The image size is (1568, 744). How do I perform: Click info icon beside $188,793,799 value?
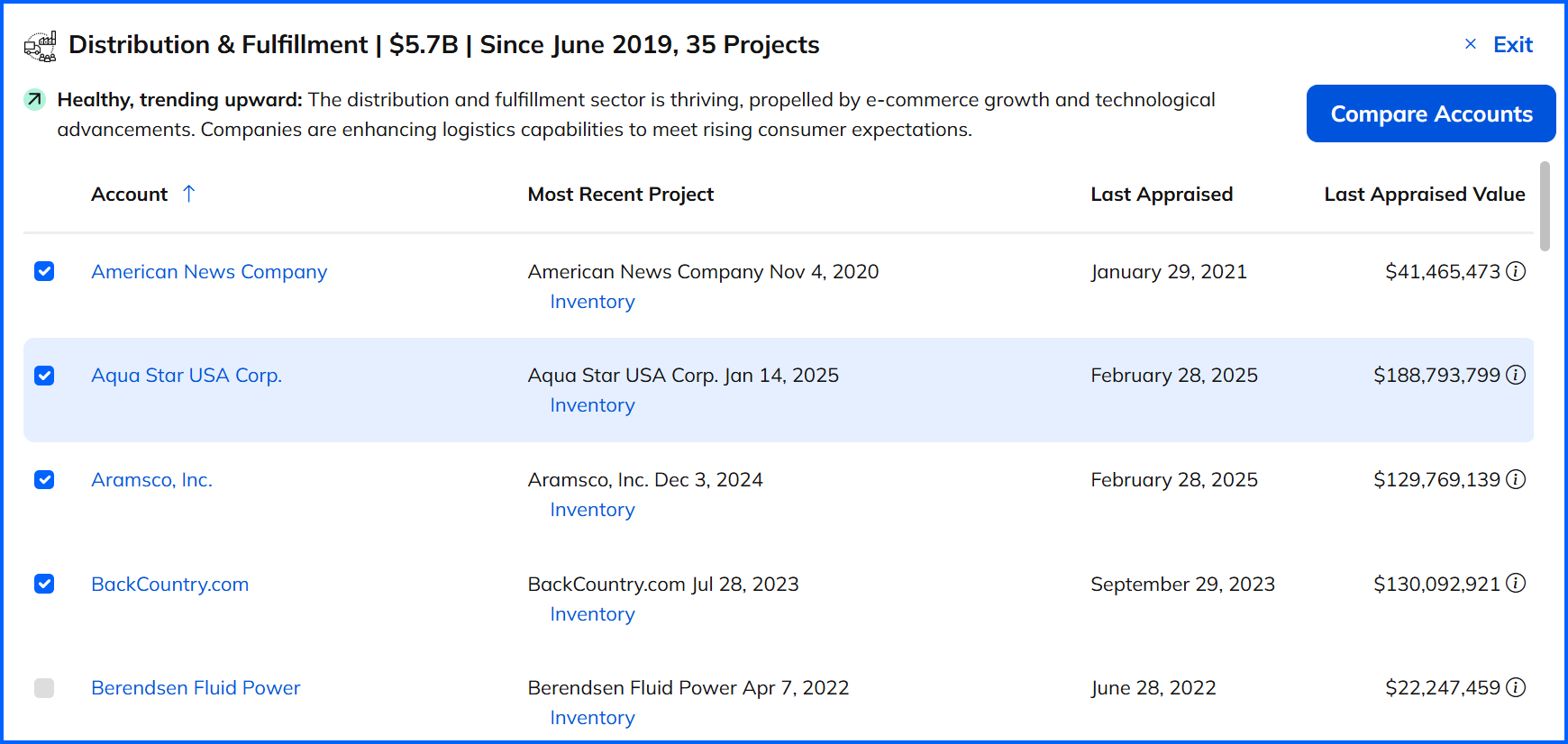click(x=1517, y=375)
